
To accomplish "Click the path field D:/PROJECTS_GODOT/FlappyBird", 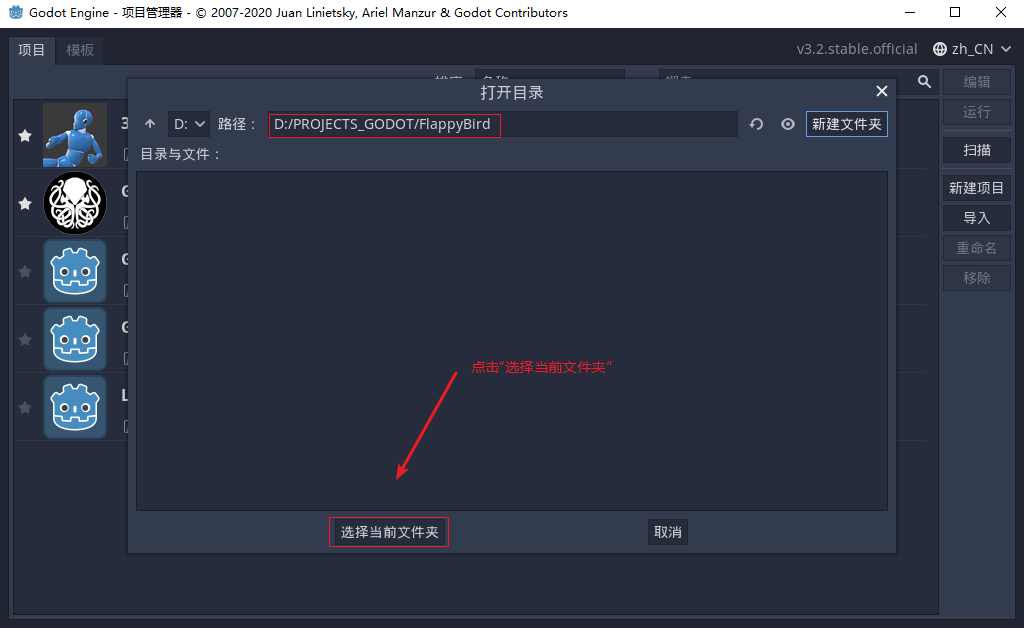I will (503, 124).
